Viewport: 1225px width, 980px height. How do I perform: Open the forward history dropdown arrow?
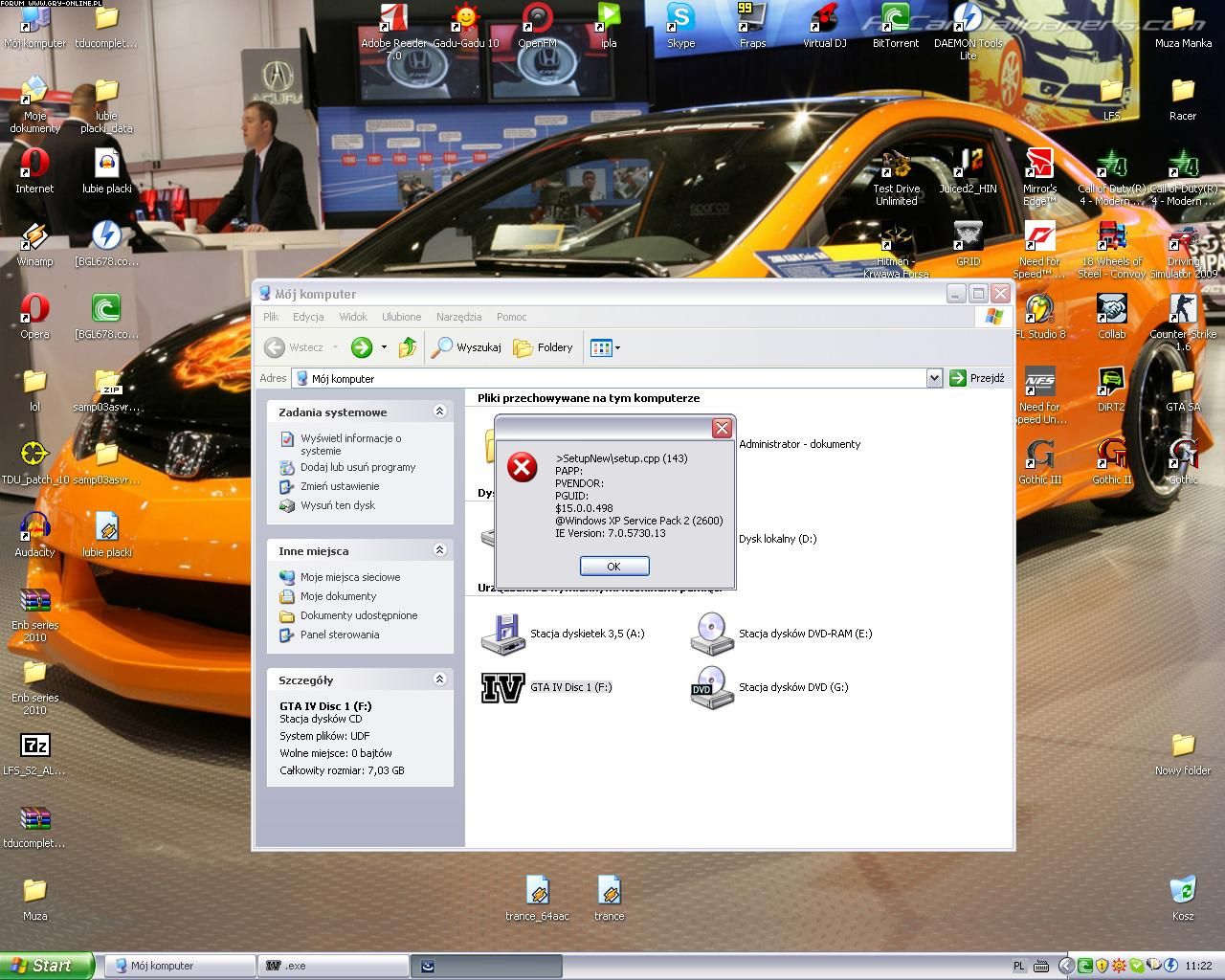pyautogui.click(x=384, y=347)
